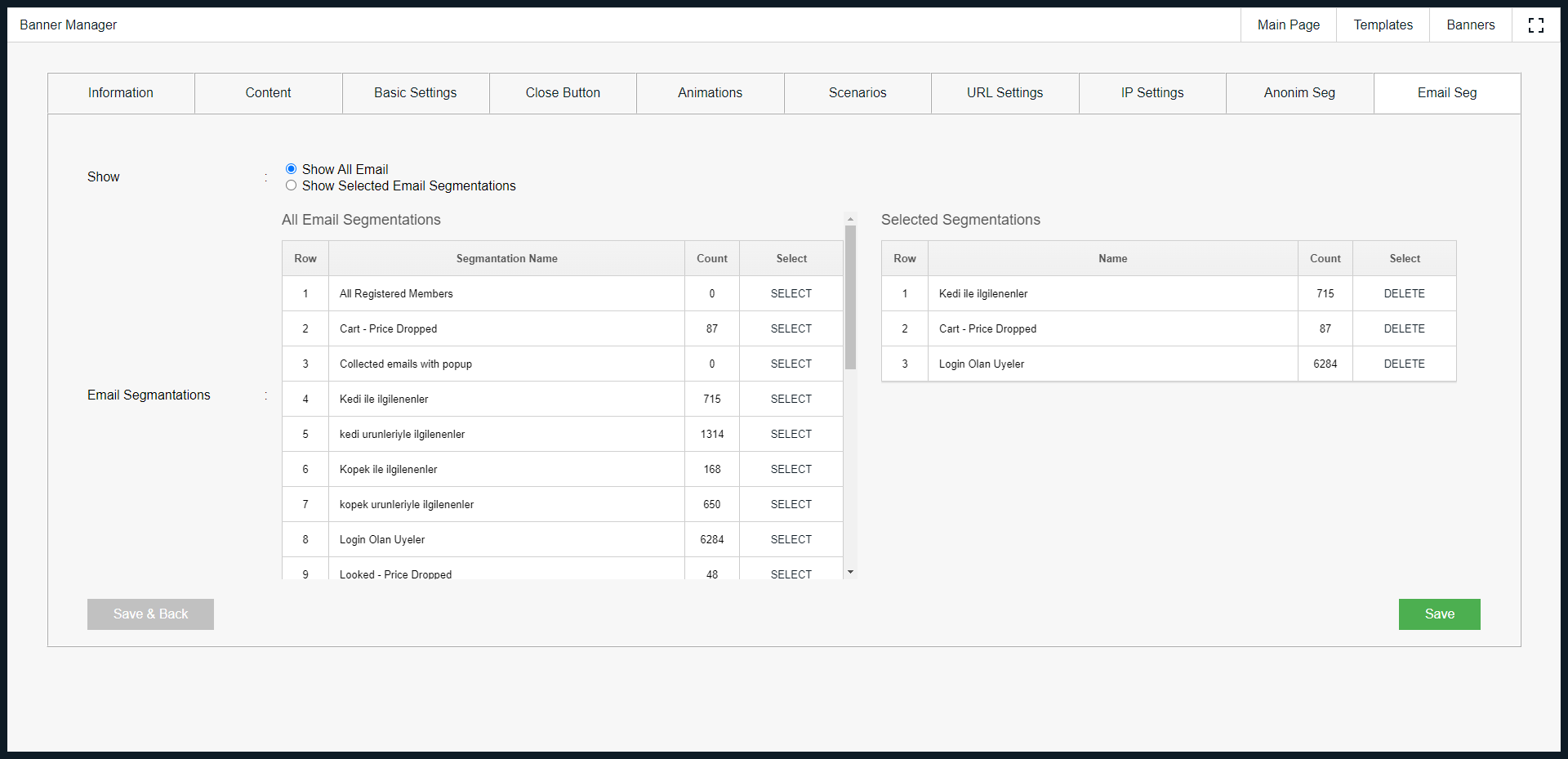Viewport: 1568px width, 759px height.
Task: Click Name header in Selected Segmentations
Action: (1113, 259)
